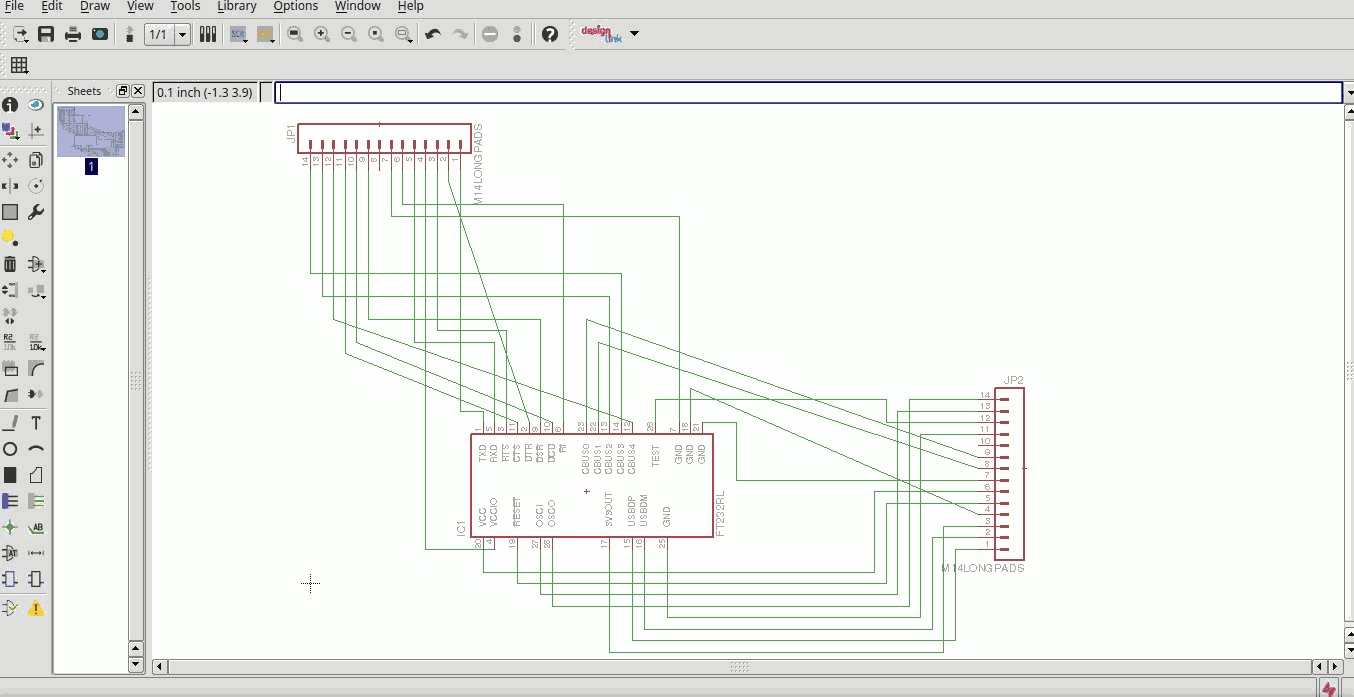Viewport: 1354px width, 697px height.
Task: Toggle the Show eye tool
Action: point(36,105)
